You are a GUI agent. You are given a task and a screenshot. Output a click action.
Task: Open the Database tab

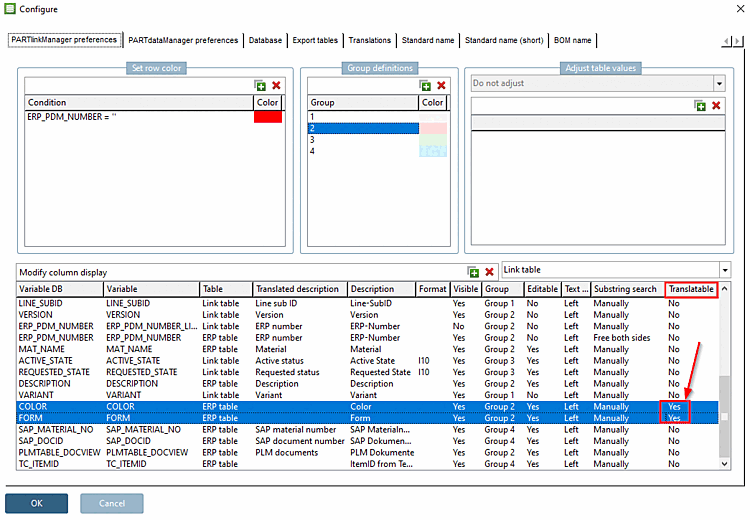coord(265,40)
